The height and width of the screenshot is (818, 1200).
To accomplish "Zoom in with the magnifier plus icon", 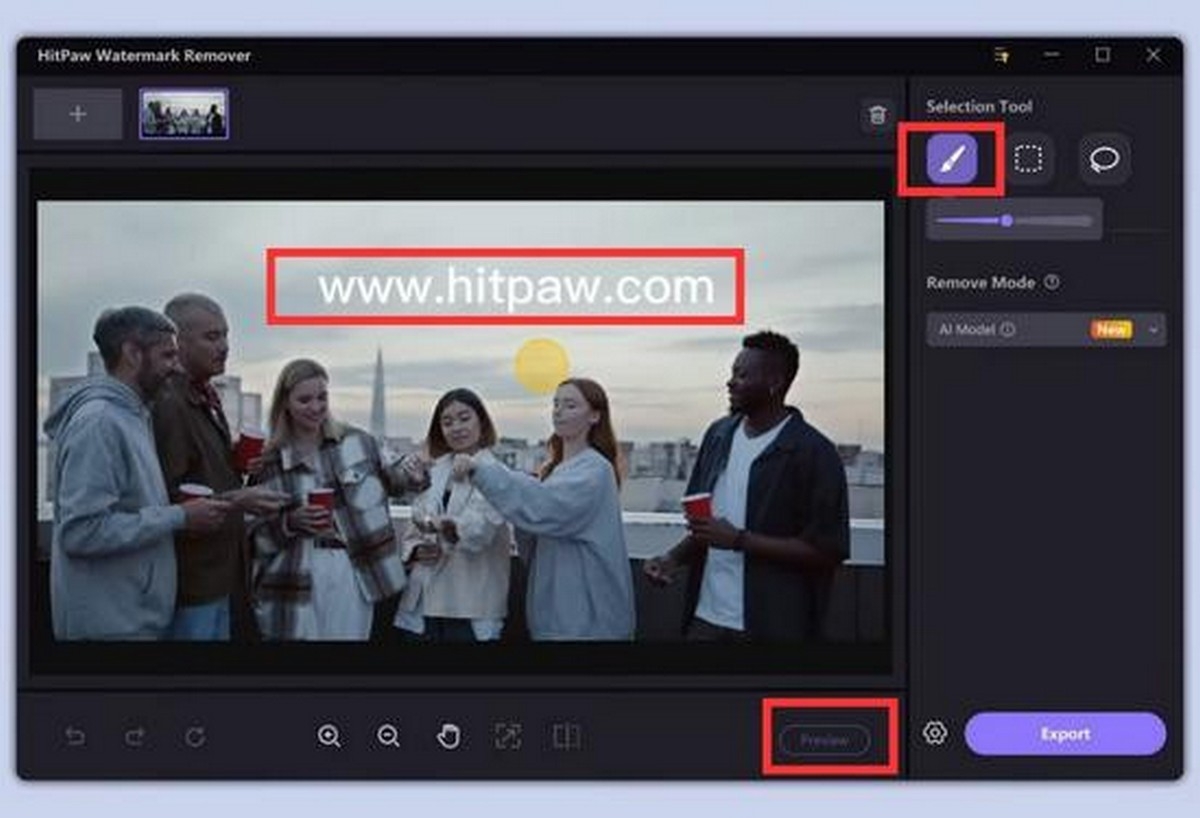I will (329, 737).
